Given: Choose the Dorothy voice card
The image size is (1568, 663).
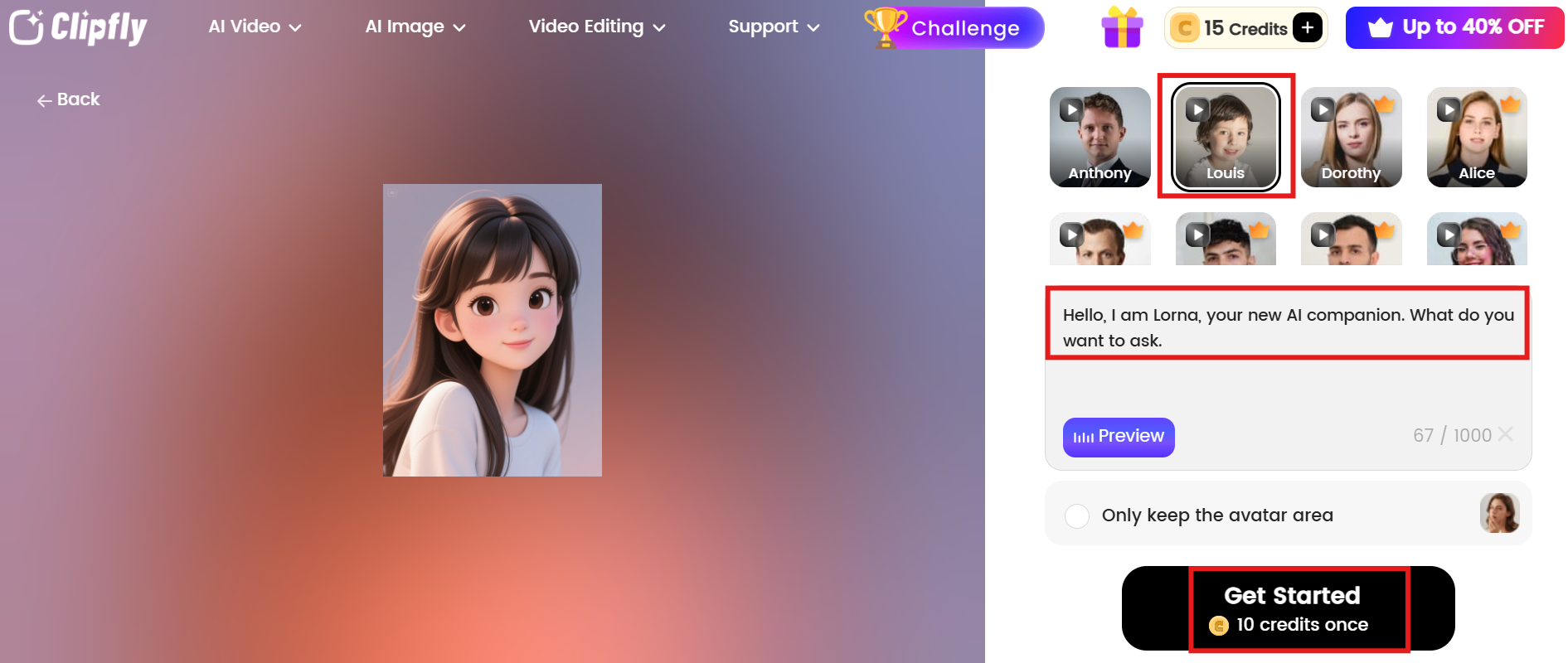Looking at the screenshot, I should [1352, 138].
